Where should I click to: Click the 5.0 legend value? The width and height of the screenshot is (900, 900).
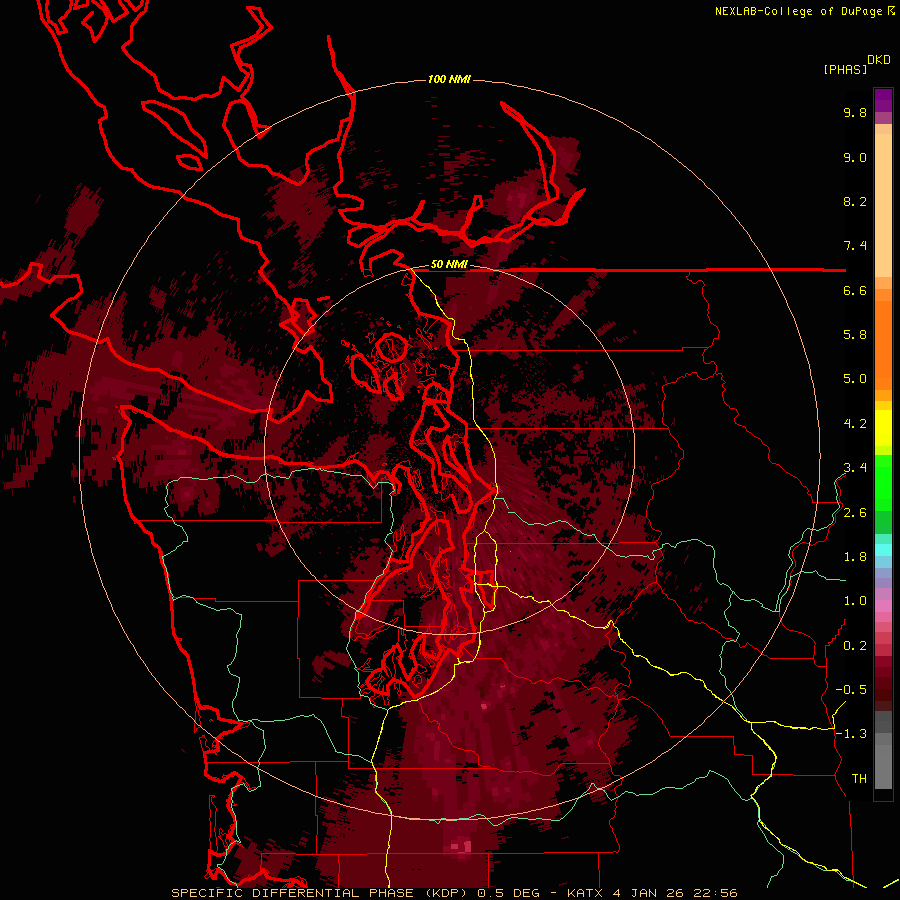(855, 379)
